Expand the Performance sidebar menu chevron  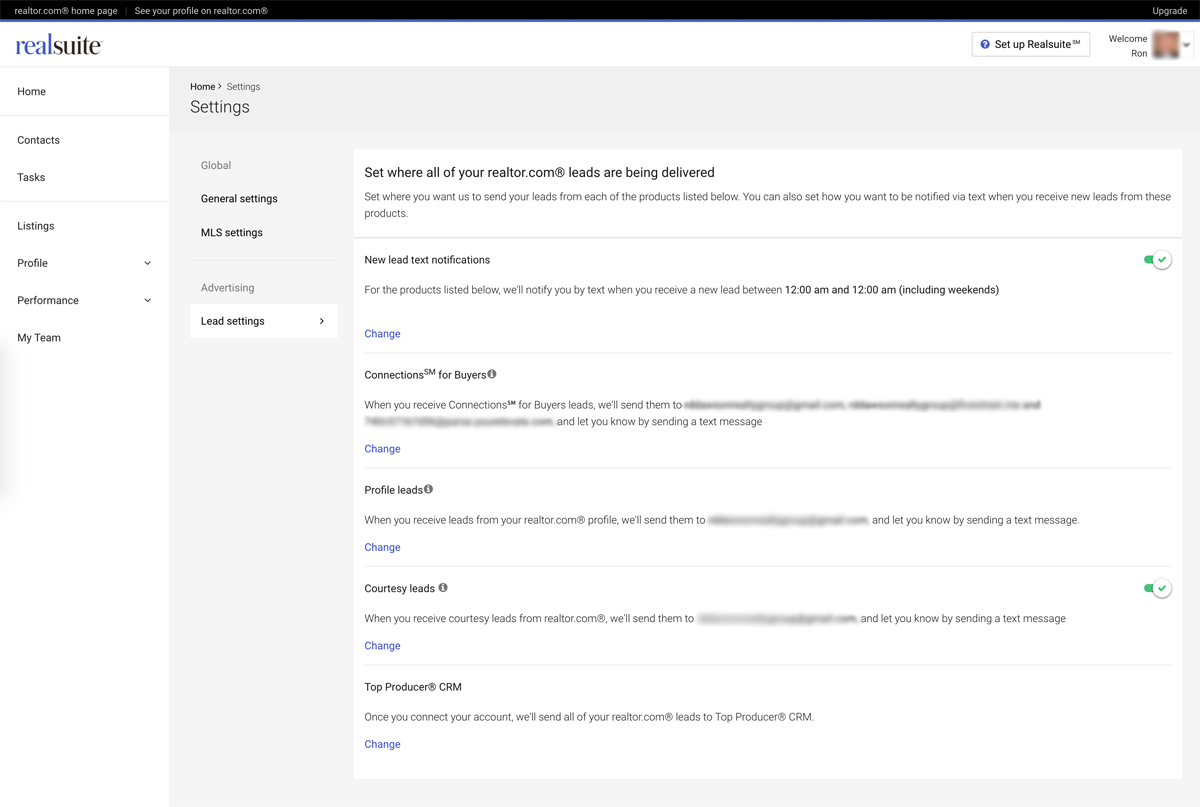click(148, 300)
